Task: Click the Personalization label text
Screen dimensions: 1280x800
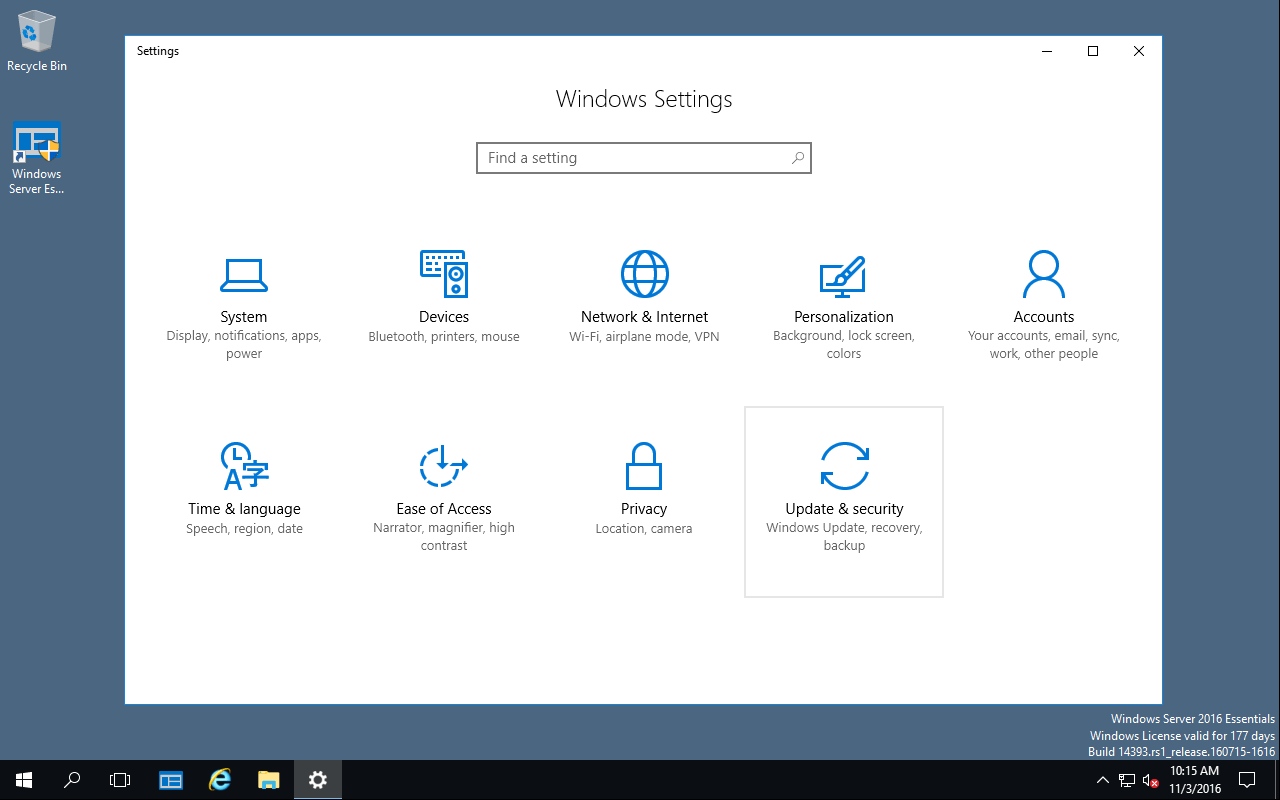Action: [844, 316]
